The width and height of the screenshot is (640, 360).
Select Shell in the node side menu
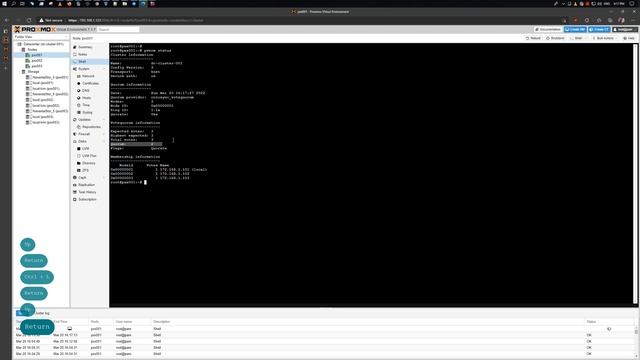(82, 62)
